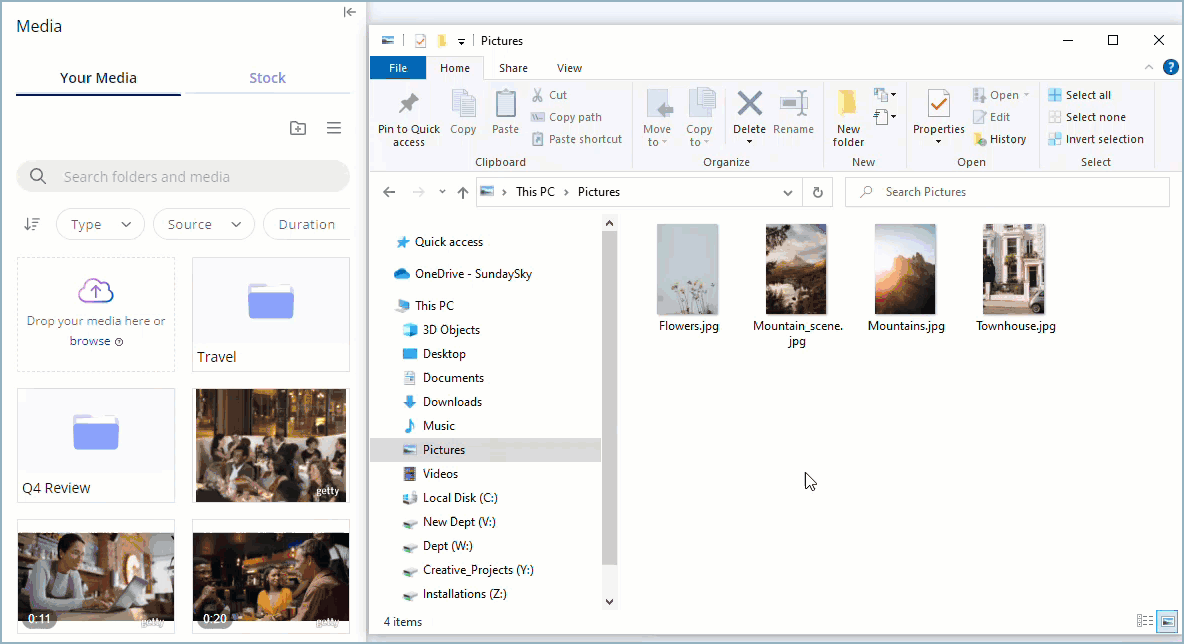Open the Source filter dropdown
This screenshot has height=644, width=1184.
203,224
